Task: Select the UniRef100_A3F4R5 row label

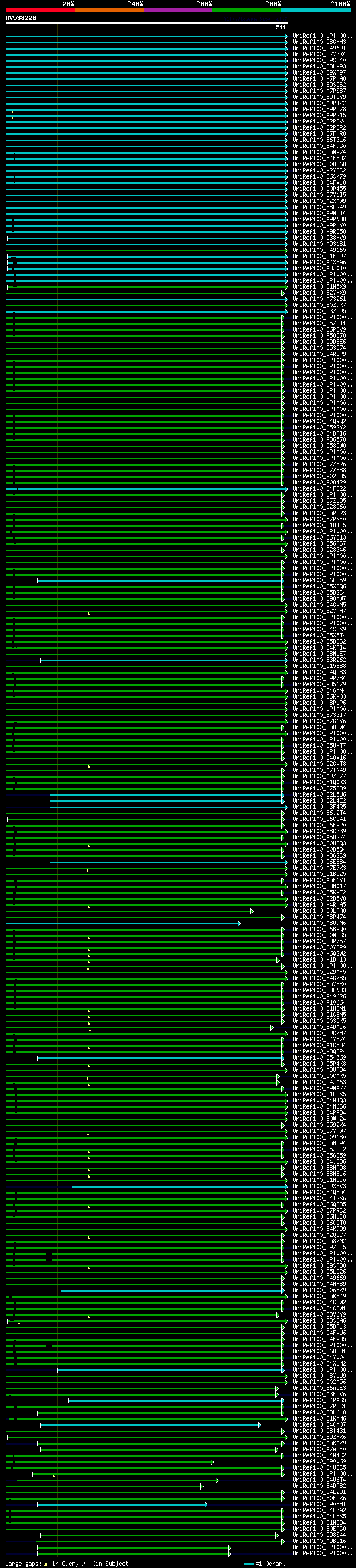Action: pyautogui.click(x=319, y=807)
